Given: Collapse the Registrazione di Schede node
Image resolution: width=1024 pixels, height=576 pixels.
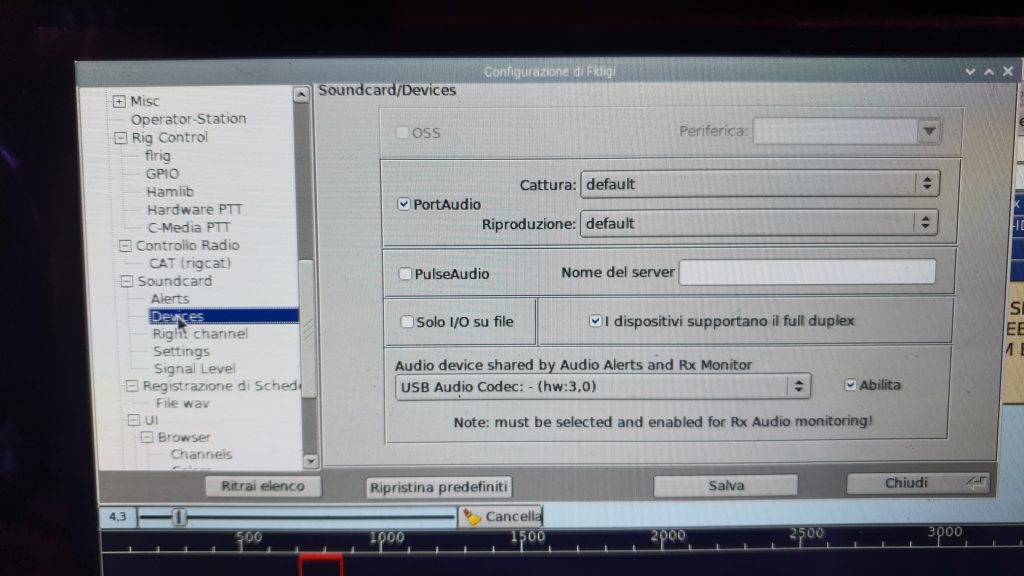Looking at the screenshot, I should [131, 386].
